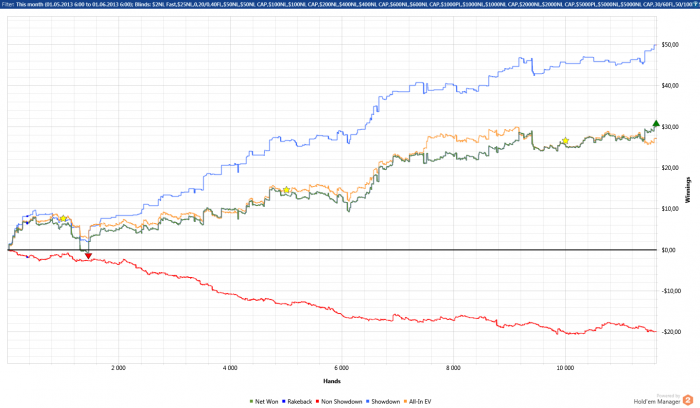
Task: Click the Hands axis title
Action: (332, 381)
